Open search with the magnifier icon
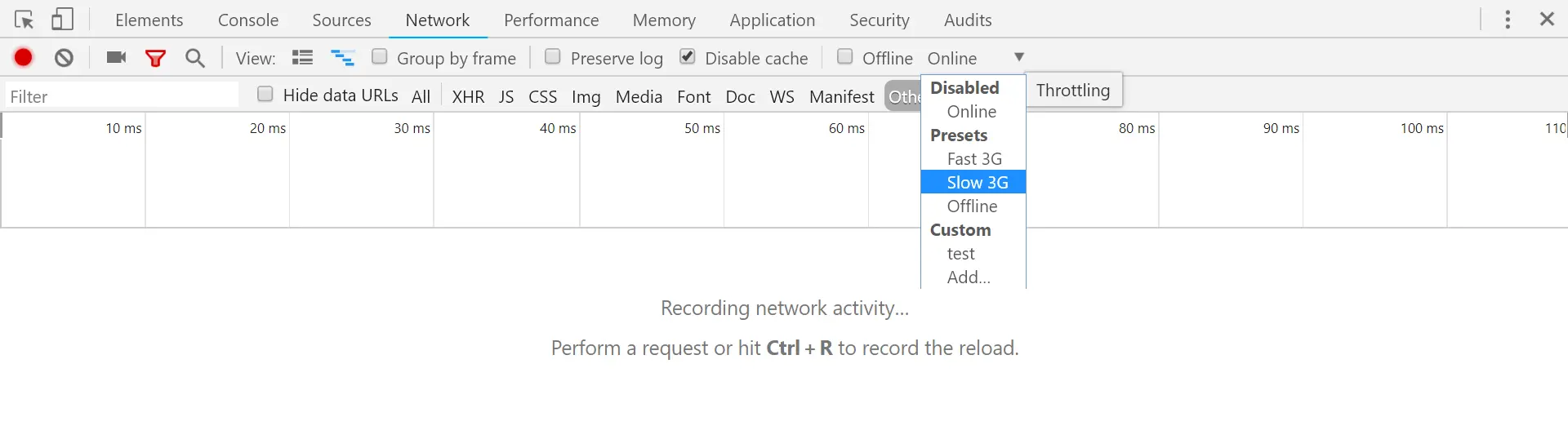 click(x=195, y=58)
